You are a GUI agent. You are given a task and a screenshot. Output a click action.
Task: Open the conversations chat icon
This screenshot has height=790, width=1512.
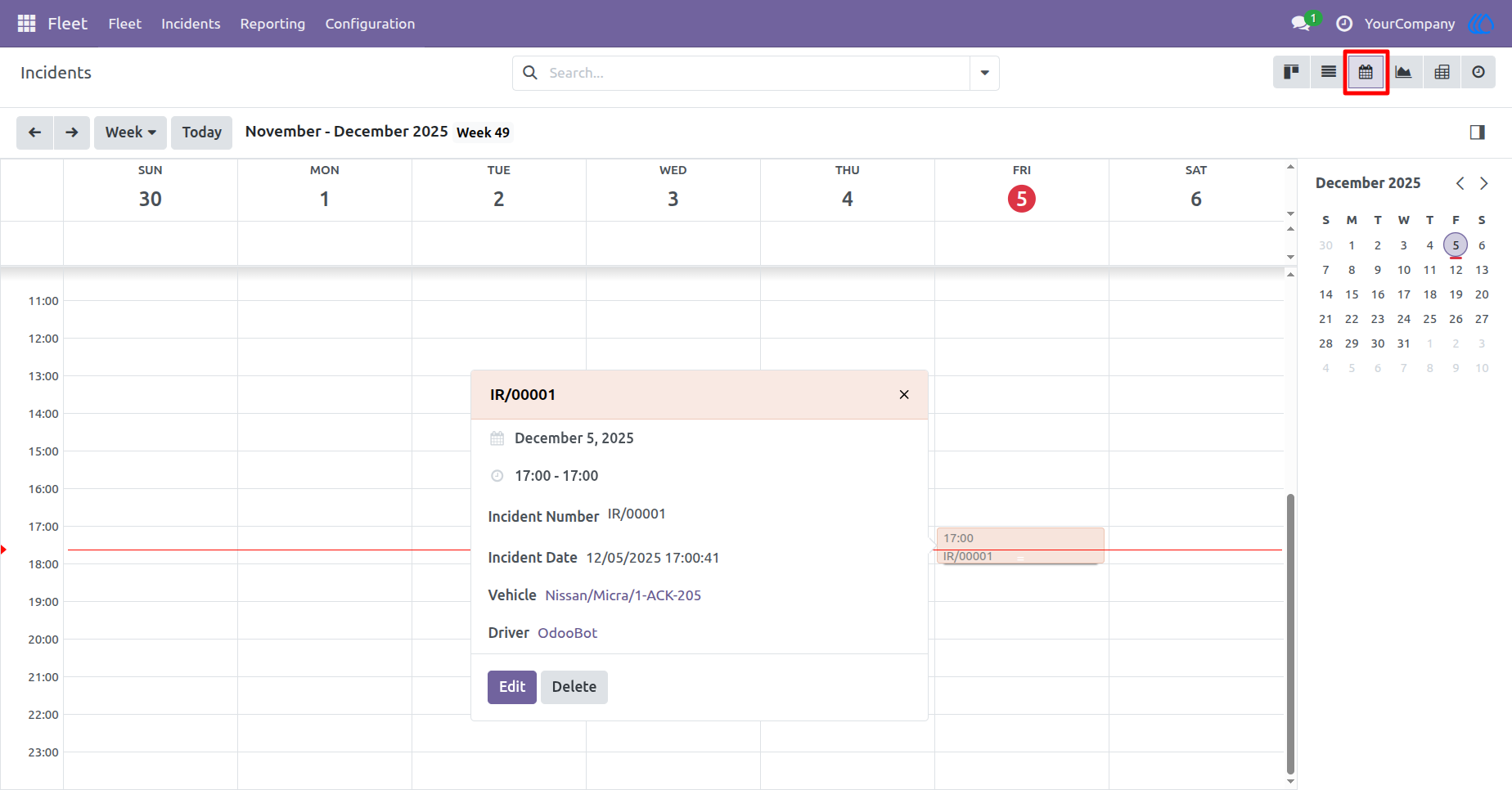[x=1301, y=24]
